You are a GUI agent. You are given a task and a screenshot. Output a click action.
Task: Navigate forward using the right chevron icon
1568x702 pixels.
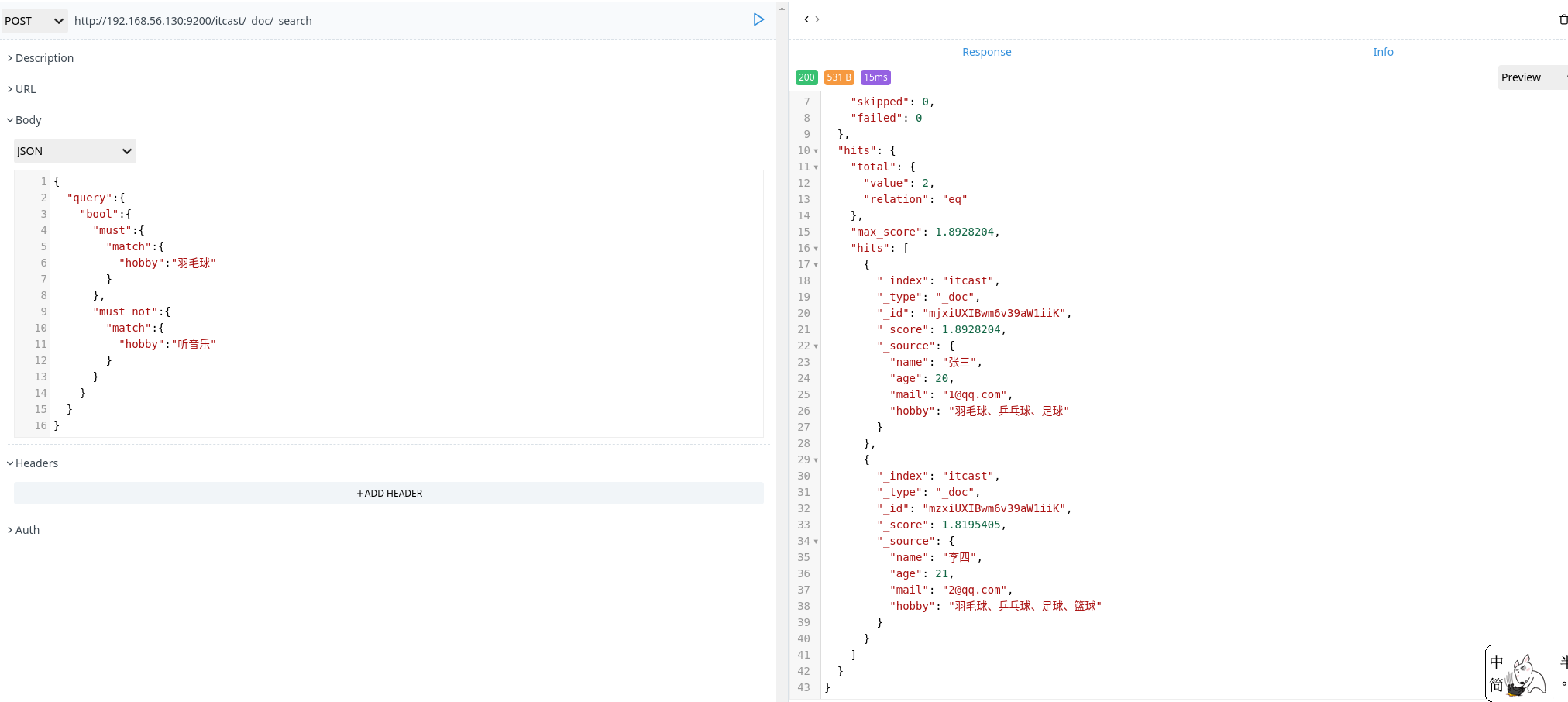(817, 19)
